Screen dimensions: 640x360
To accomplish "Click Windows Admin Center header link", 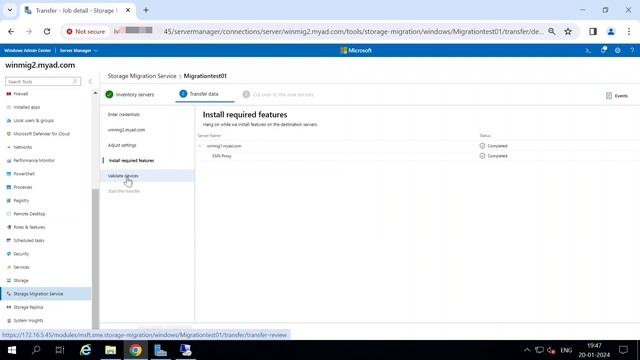I will [x=27, y=51].
